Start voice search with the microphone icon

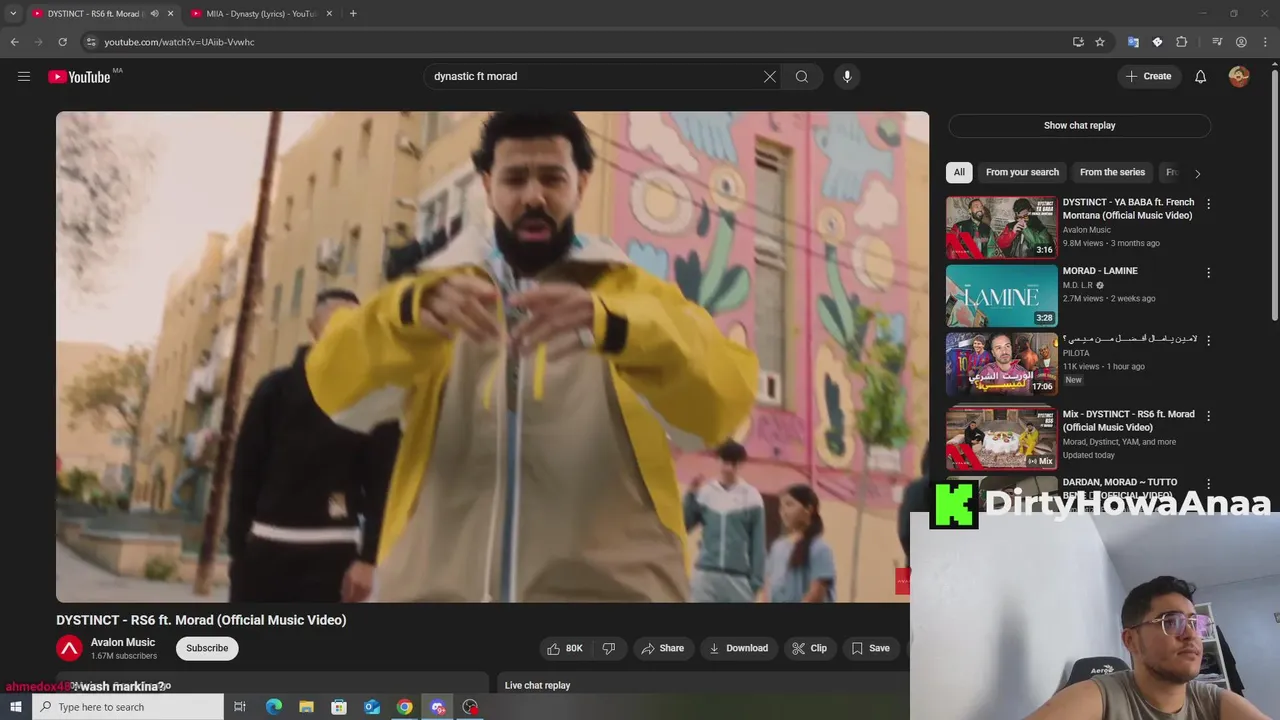pos(847,76)
